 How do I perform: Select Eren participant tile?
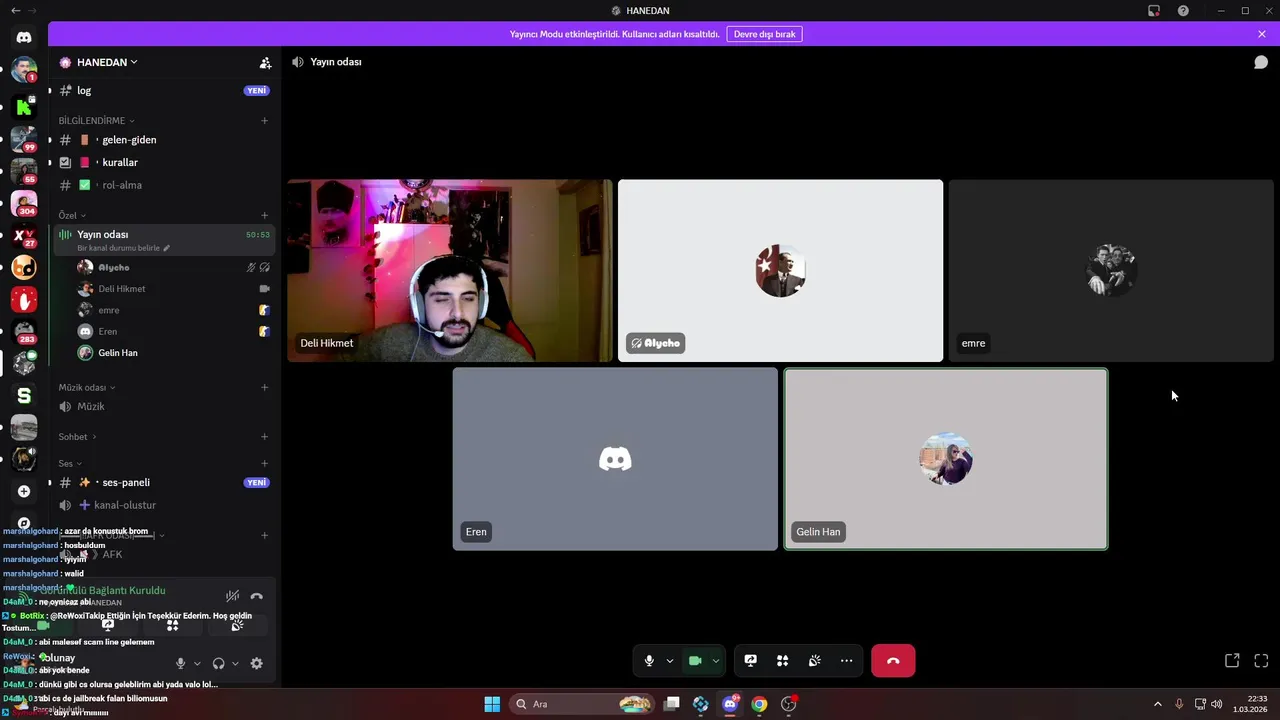[x=615, y=459]
